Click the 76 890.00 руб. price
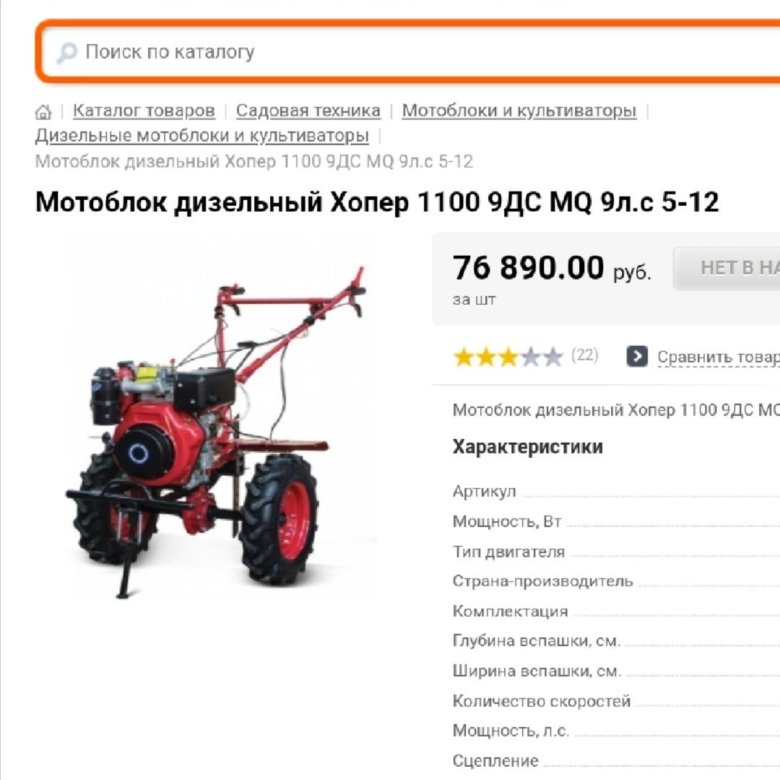 (551, 269)
